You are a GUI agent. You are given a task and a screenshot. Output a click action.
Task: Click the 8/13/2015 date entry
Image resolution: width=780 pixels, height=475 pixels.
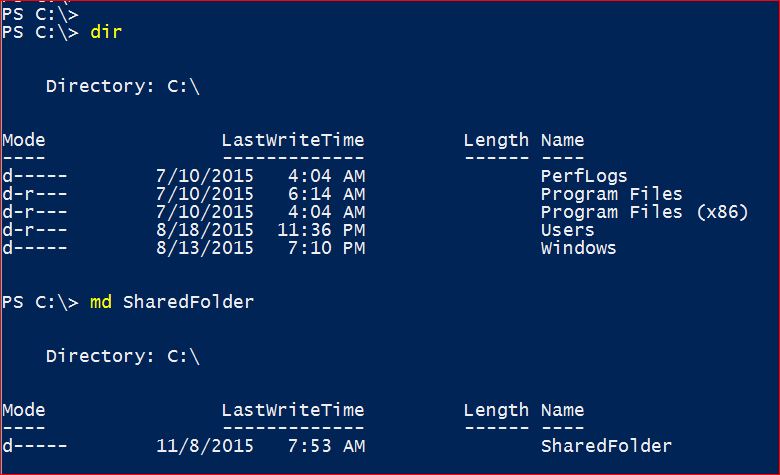[x=205, y=248]
